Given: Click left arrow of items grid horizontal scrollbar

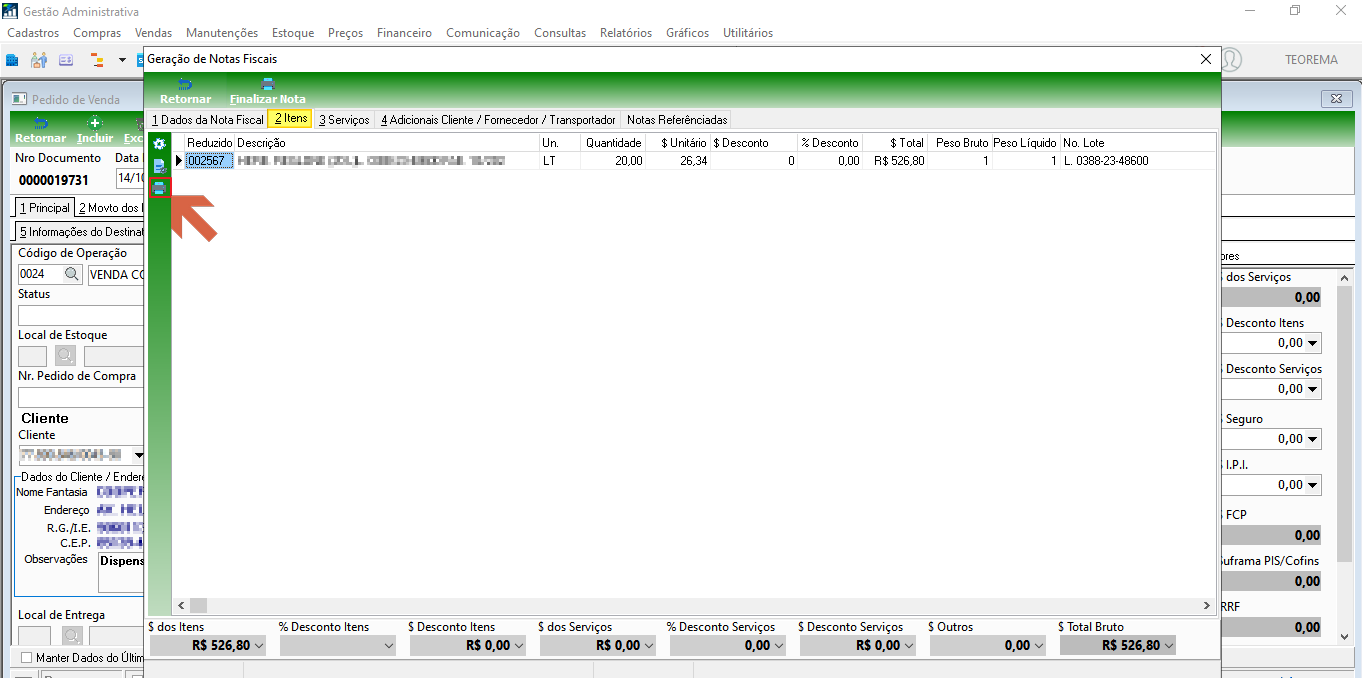Looking at the screenshot, I should [x=181, y=605].
